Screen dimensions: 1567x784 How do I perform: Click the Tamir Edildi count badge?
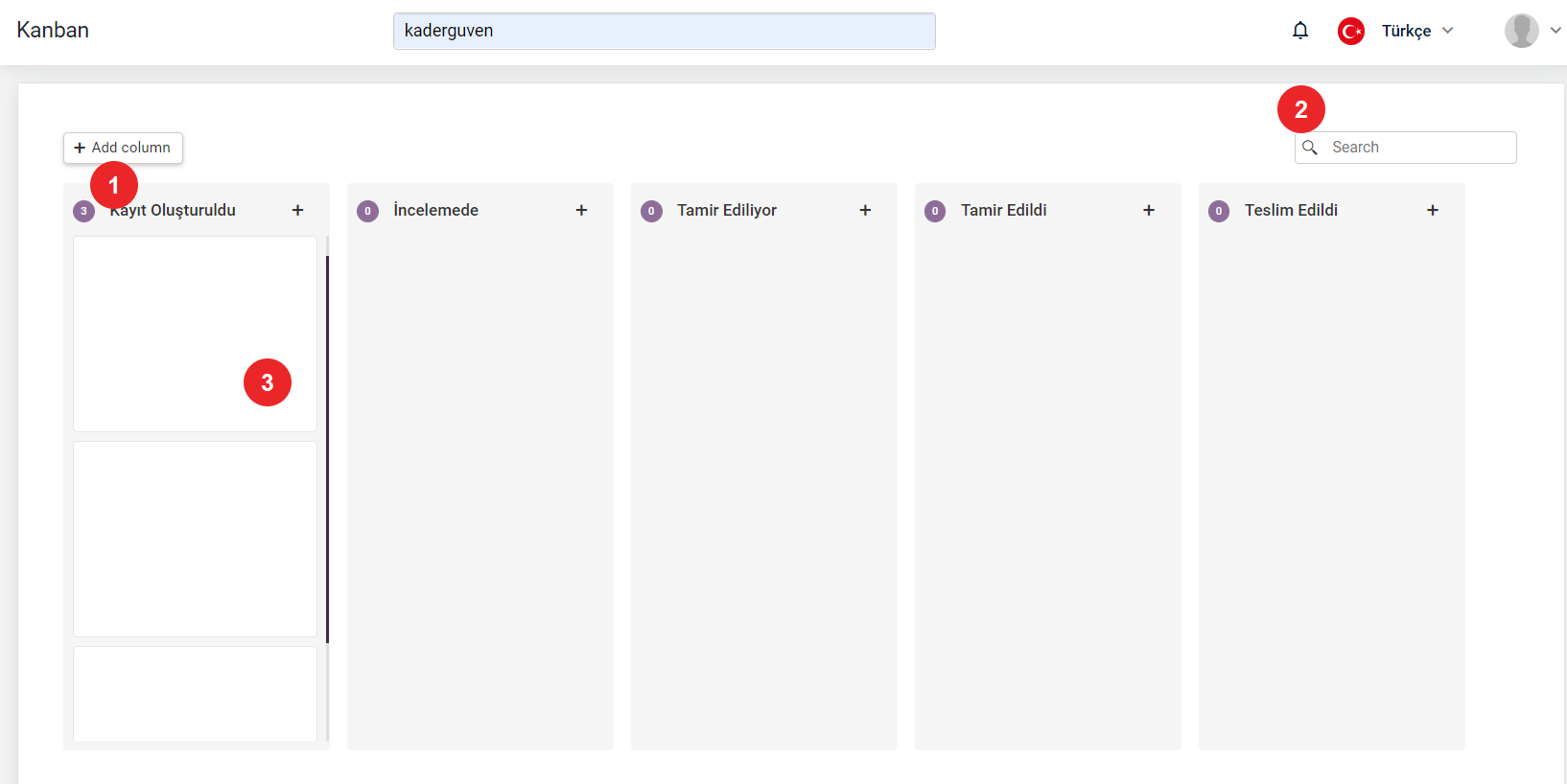click(935, 211)
